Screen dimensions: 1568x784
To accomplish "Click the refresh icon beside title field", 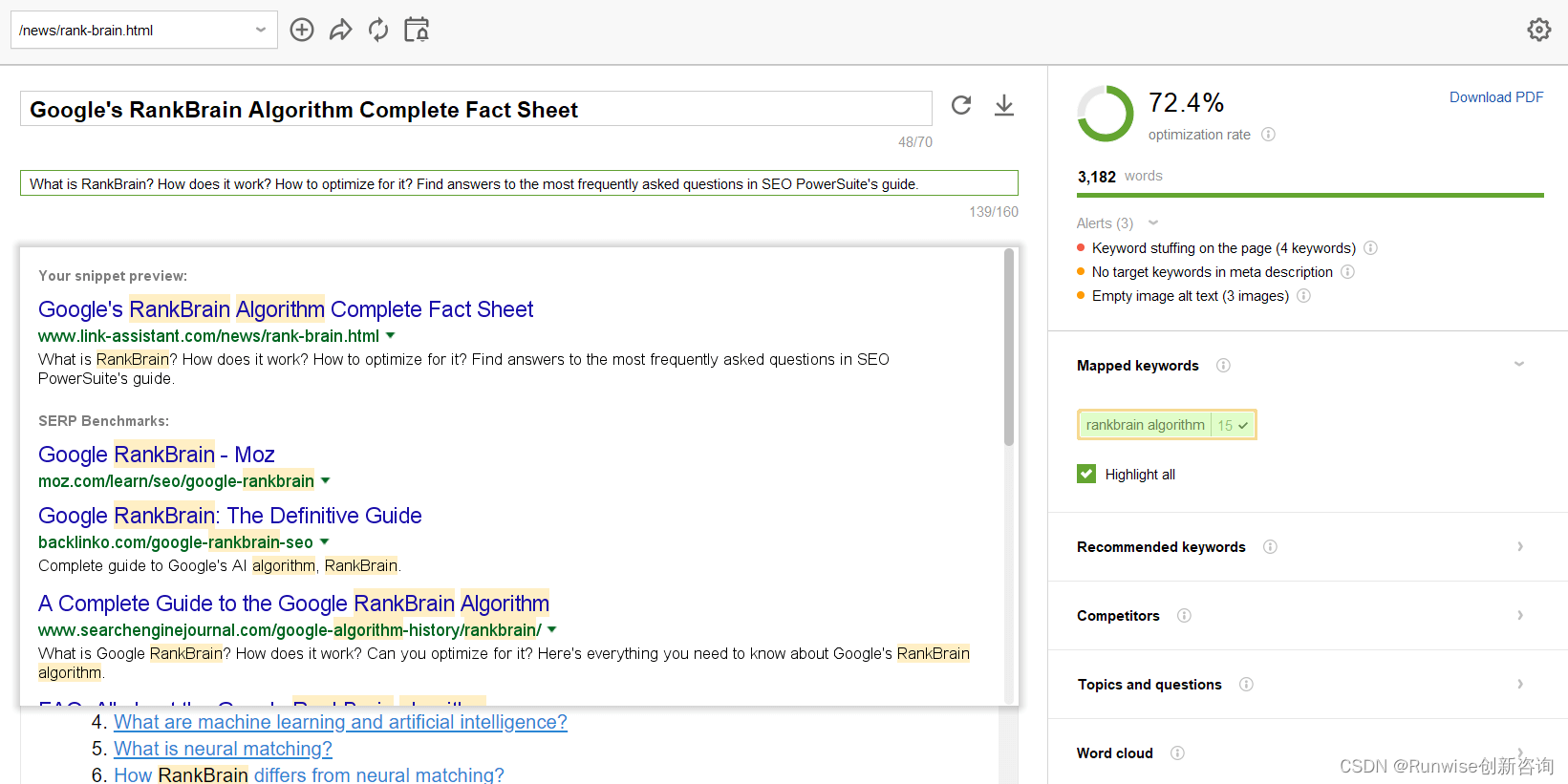I will [961, 105].
